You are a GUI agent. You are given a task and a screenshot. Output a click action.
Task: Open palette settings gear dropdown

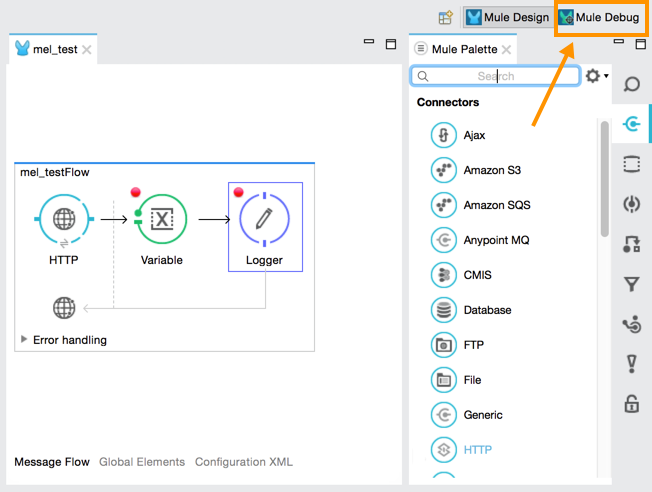point(596,76)
